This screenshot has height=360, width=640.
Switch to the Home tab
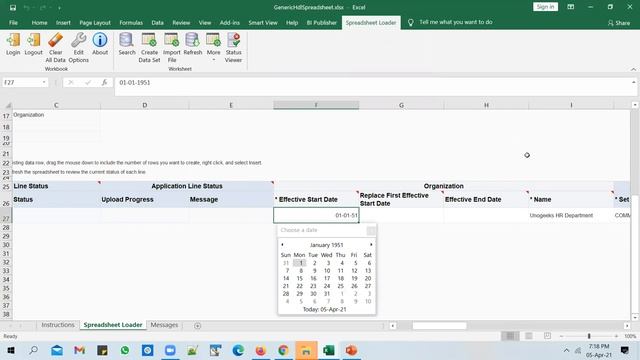click(x=40, y=22)
